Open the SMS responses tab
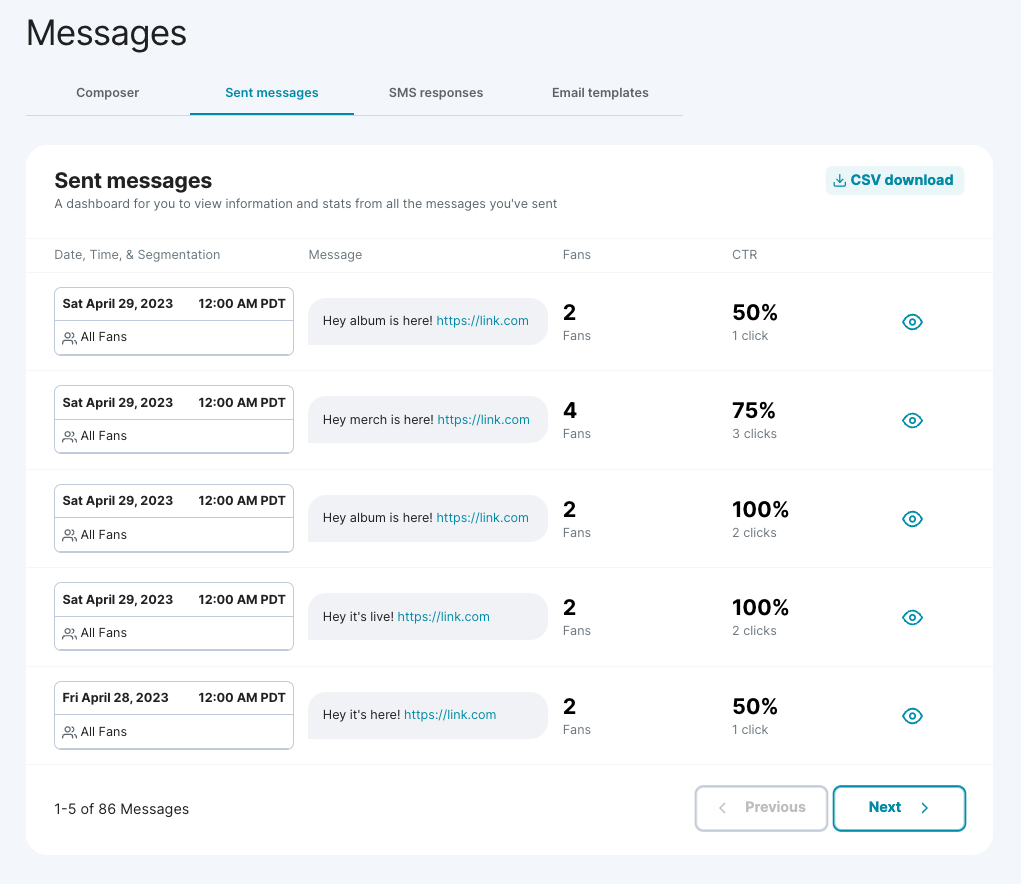1021x884 pixels. point(435,93)
